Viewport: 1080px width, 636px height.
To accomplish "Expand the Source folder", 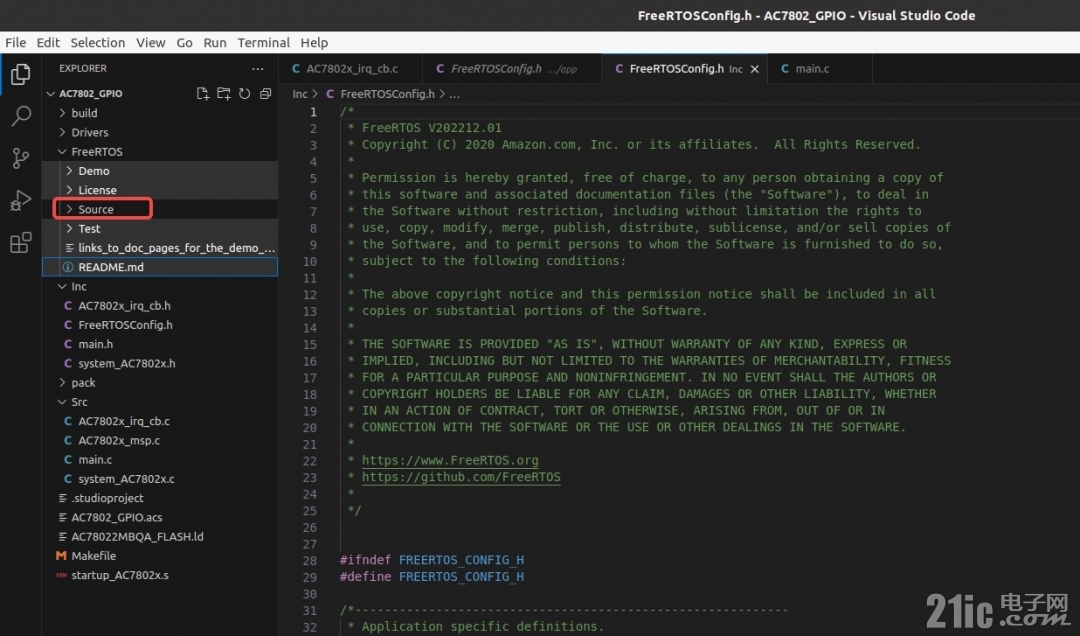I will 69,209.
